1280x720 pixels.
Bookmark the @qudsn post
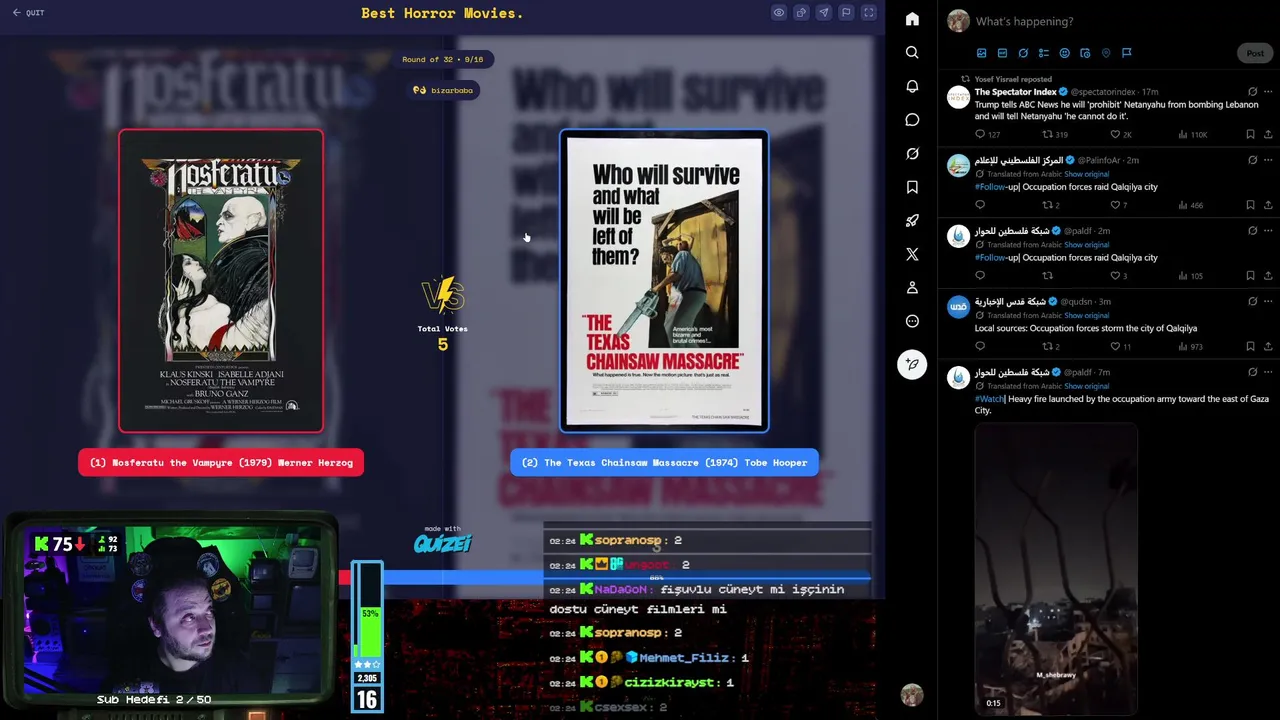(x=1250, y=346)
